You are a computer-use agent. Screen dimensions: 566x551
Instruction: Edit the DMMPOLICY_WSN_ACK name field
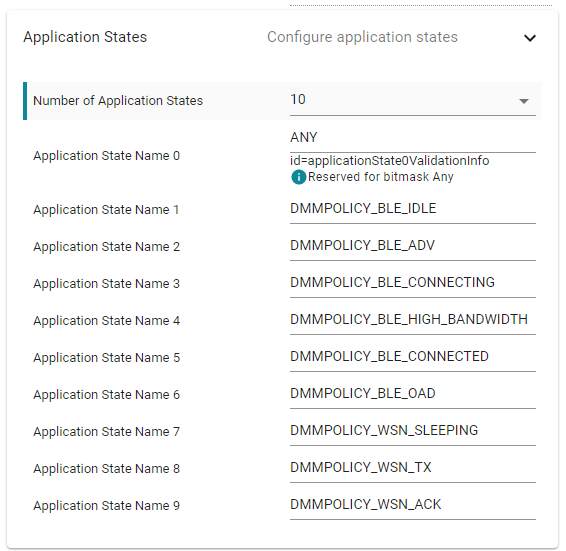point(413,505)
